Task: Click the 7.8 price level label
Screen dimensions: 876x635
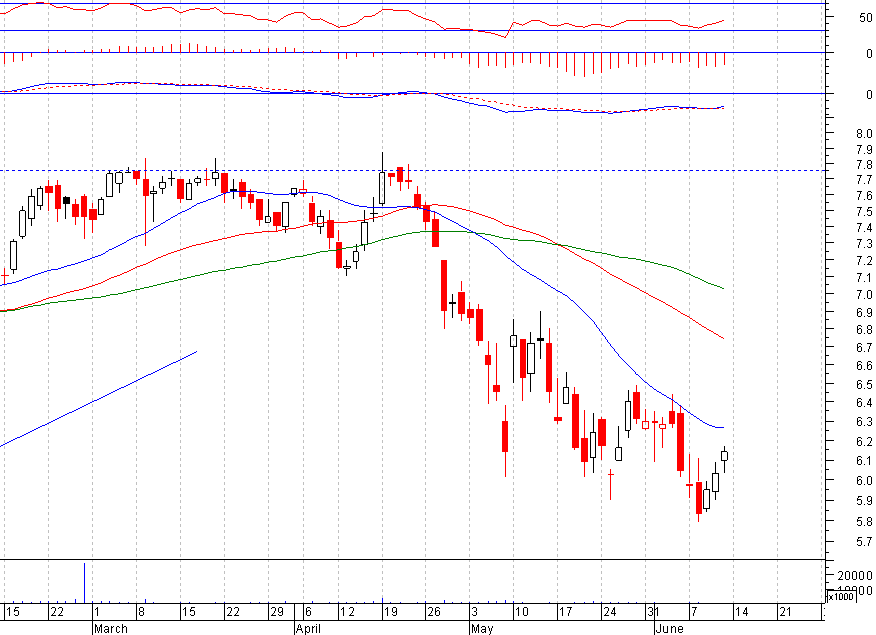Action: [x=864, y=165]
